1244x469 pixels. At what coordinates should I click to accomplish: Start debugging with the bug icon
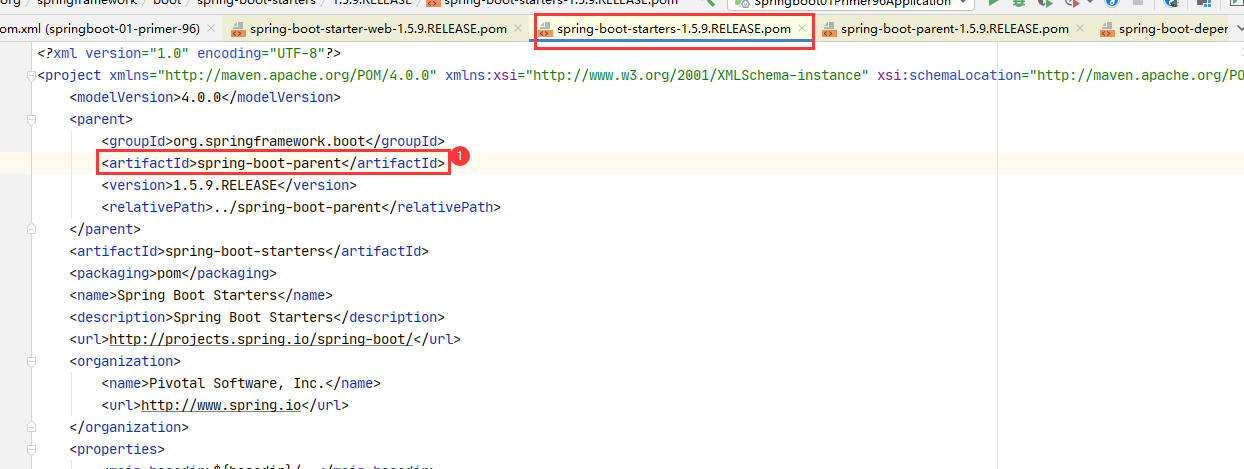pyautogui.click(x=1019, y=4)
